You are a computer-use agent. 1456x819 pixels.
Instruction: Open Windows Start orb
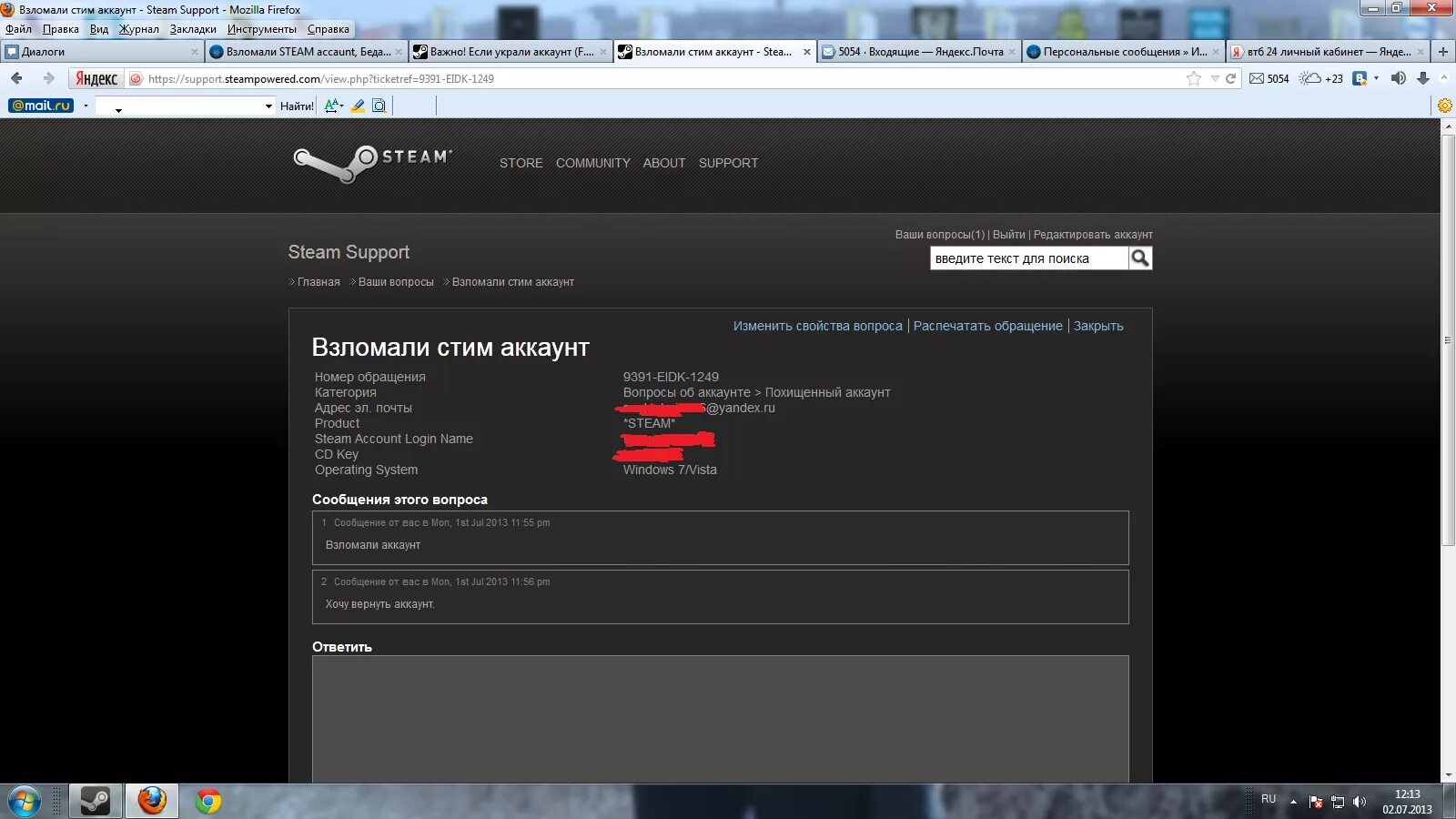coord(24,802)
